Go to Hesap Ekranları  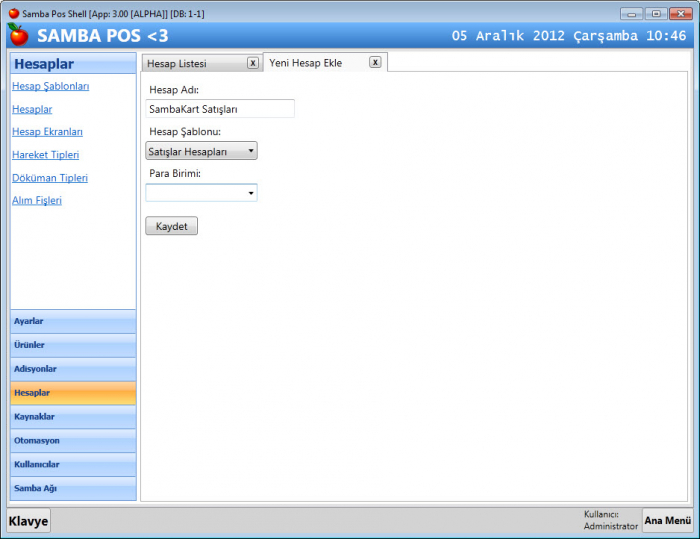(x=47, y=132)
